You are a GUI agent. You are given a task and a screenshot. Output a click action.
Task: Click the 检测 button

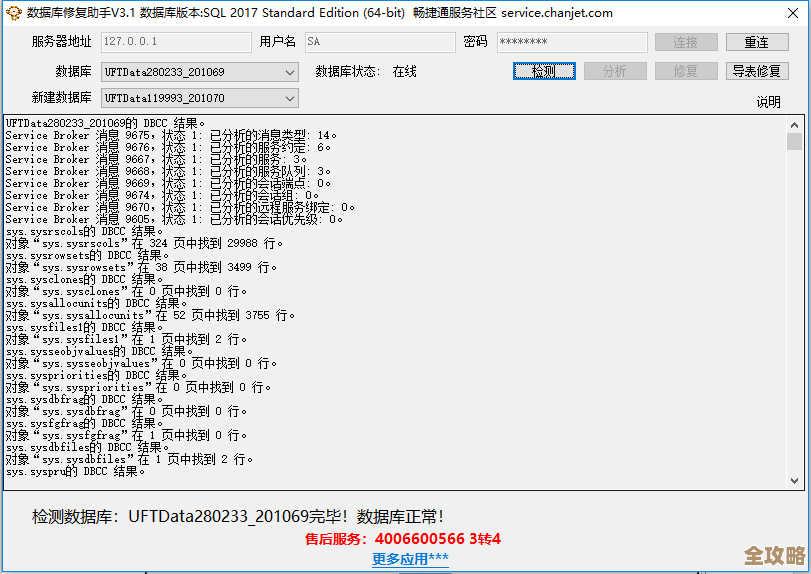544,71
